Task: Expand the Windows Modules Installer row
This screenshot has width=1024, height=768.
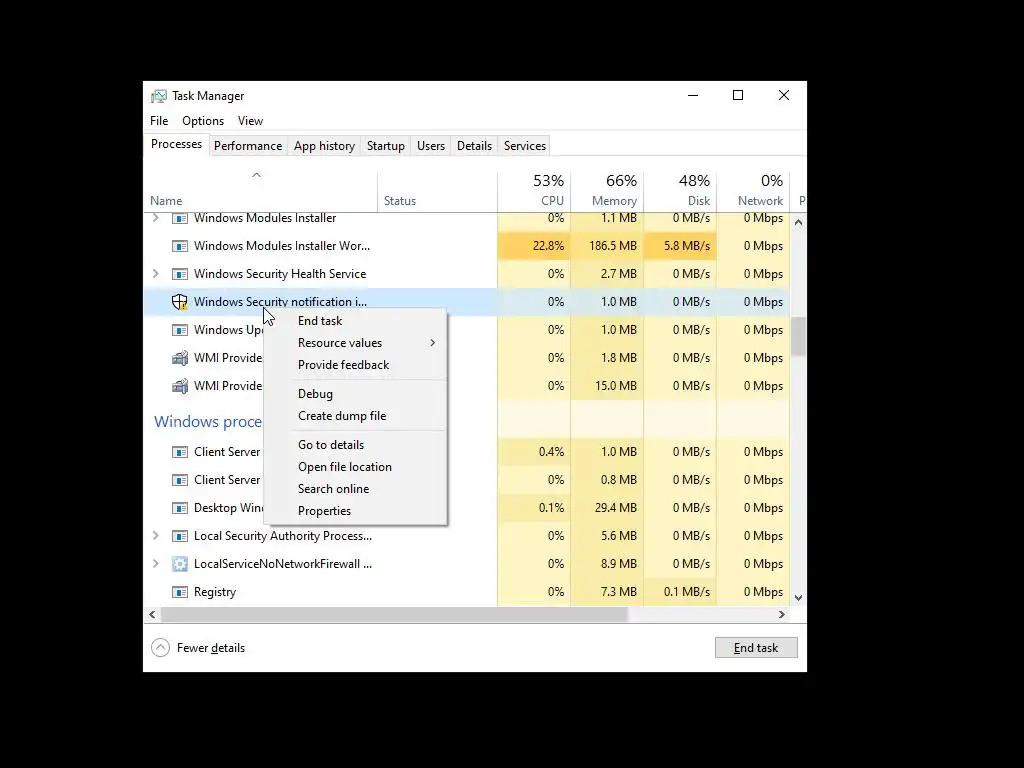Action: click(155, 218)
